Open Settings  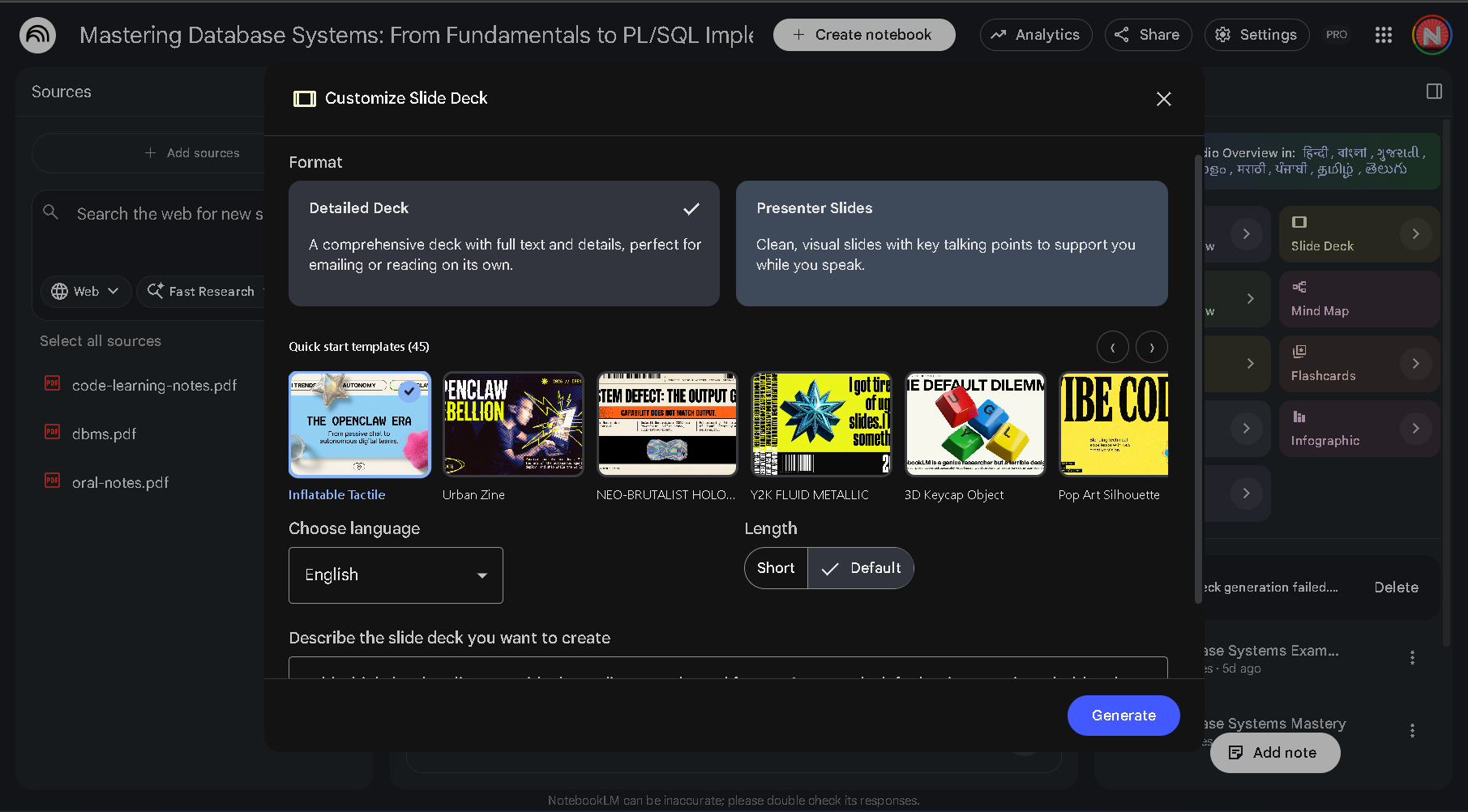1256,35
